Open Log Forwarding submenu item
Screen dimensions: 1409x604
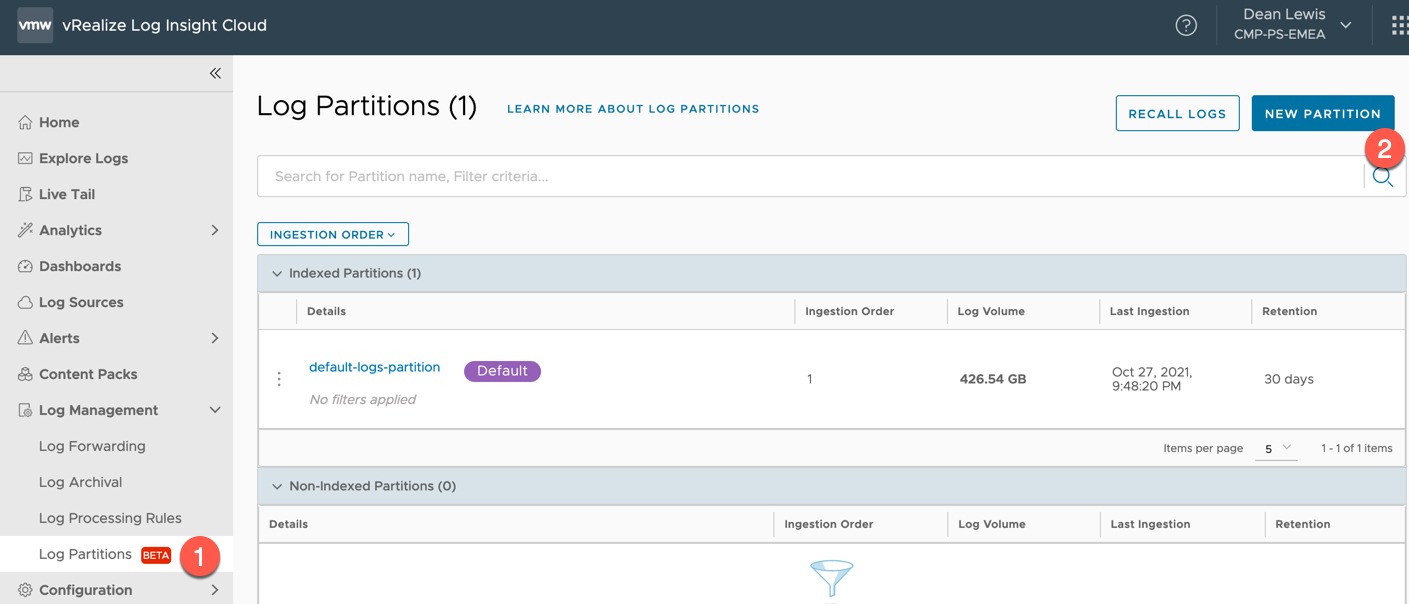point(92,446)
